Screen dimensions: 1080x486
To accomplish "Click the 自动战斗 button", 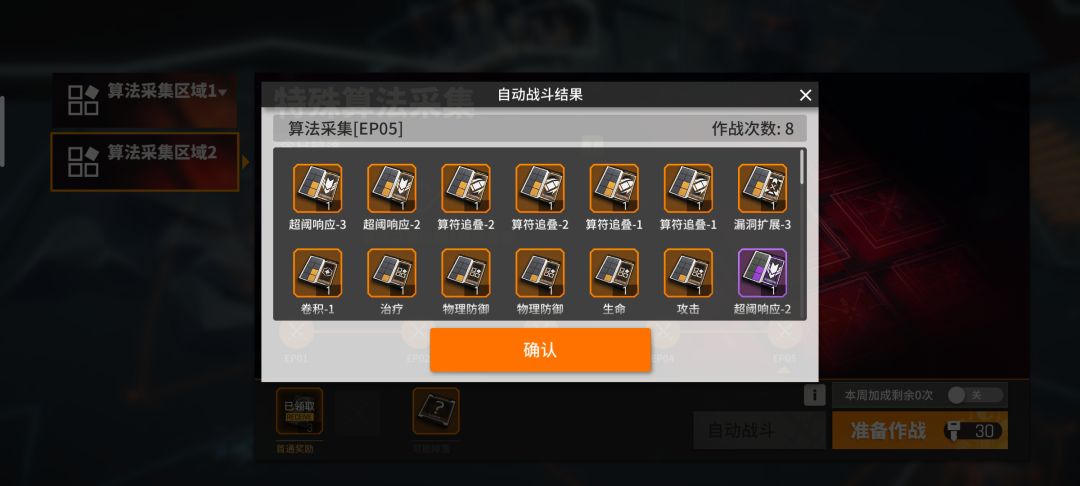I will coord(759,431).
